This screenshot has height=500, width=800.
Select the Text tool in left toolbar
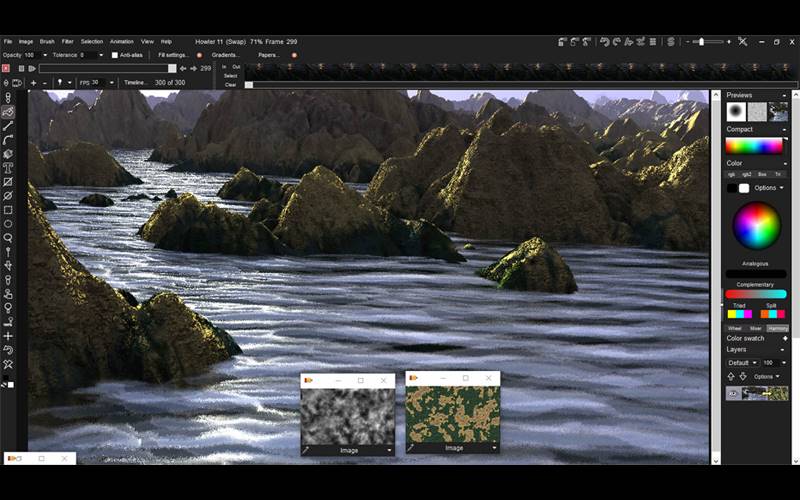click(8, 168)
